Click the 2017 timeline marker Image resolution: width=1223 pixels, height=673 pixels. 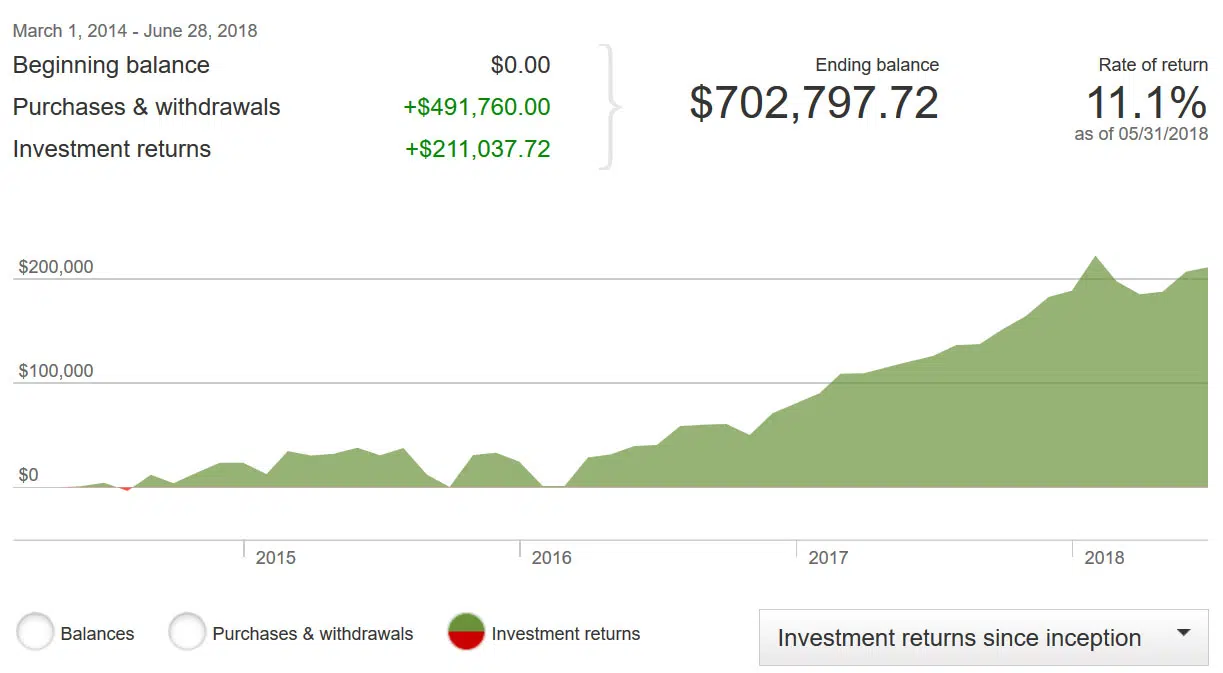coord(828,557)
